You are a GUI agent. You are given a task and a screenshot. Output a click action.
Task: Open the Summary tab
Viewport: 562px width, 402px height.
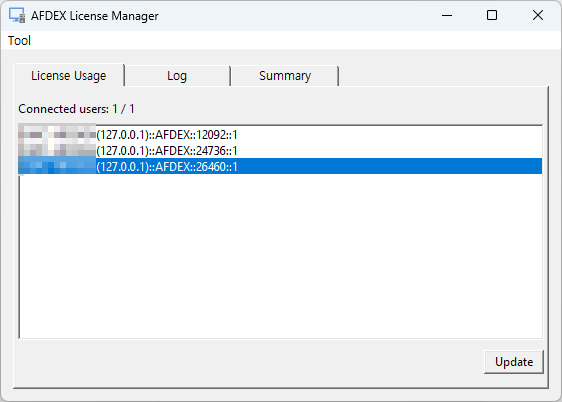click(285, 76)
